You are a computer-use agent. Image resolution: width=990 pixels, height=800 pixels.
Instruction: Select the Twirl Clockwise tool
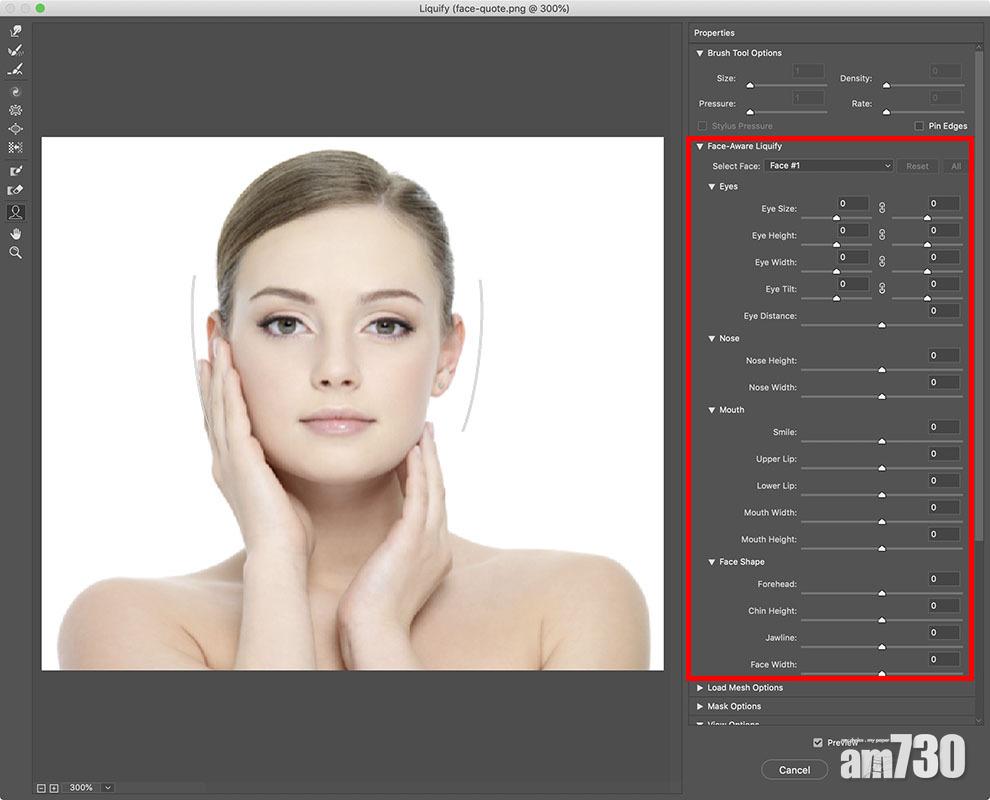[15, 90]
